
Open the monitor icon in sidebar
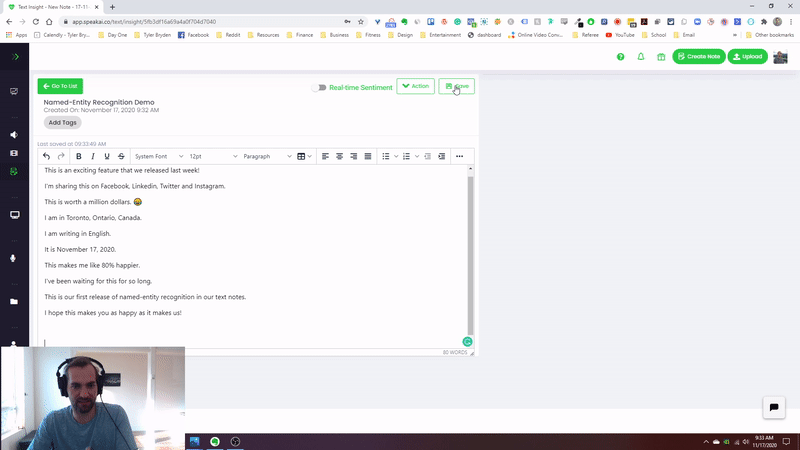click(15, 215)
